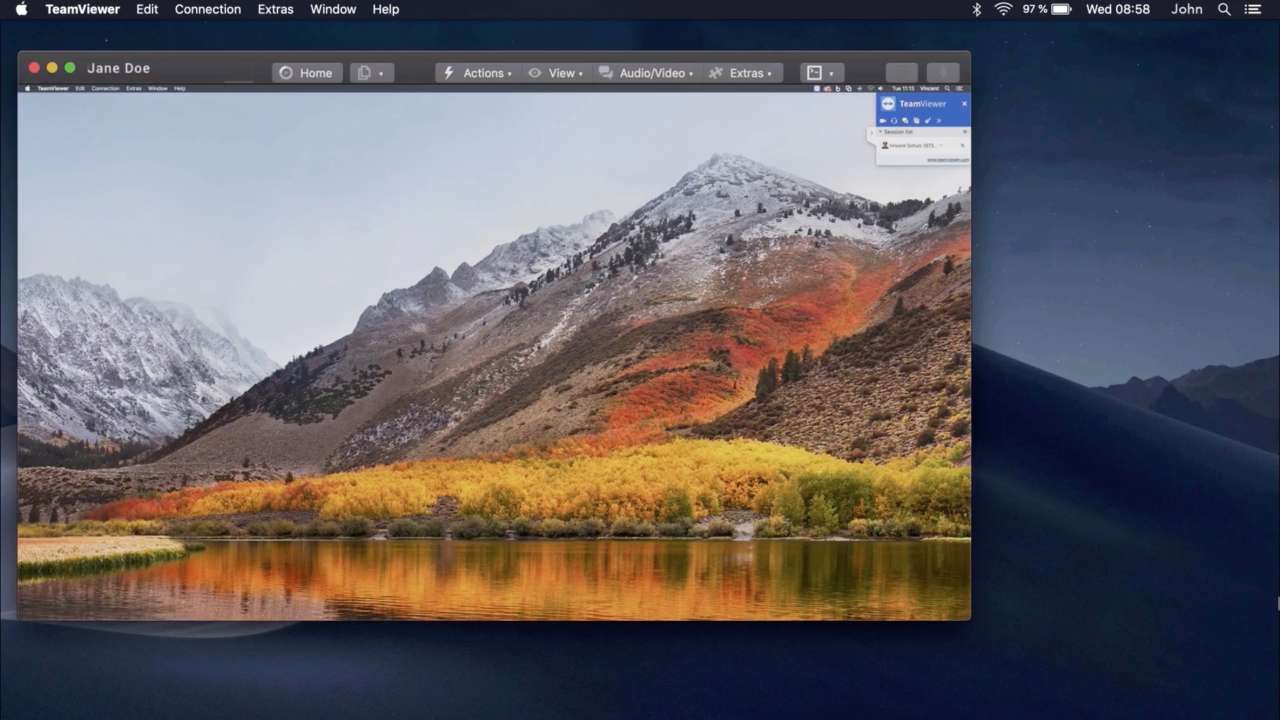Open Spotlight search magnifier icon
This screenshot has width=1280, height=720.
coord(1224,9)
